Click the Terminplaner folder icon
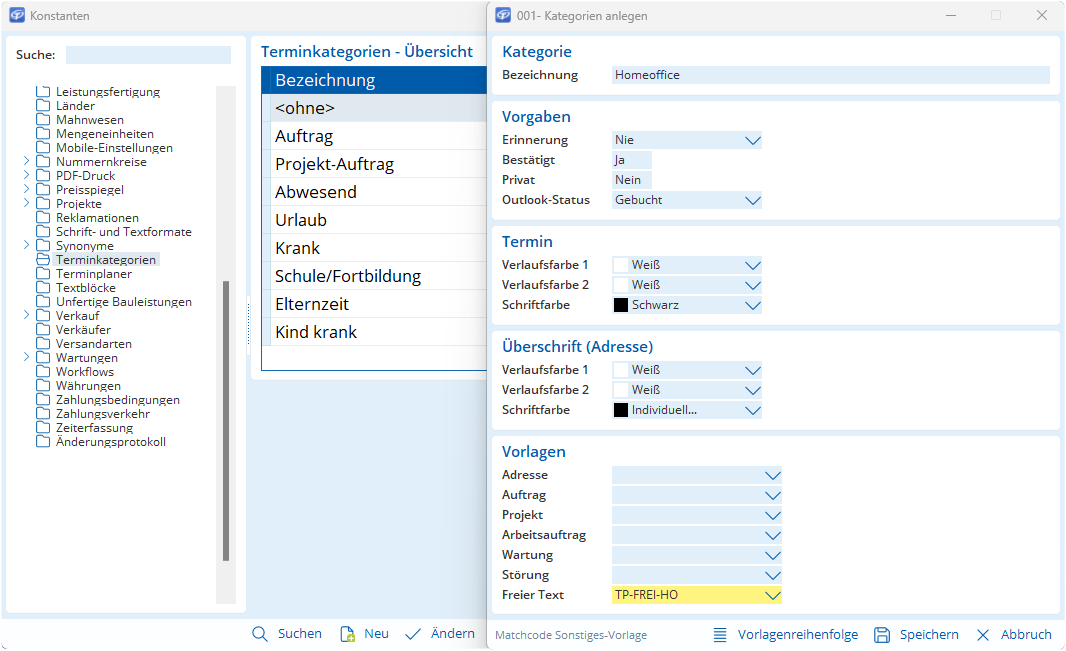Viewport: 1066px width, 651px height. pos(43,274)
